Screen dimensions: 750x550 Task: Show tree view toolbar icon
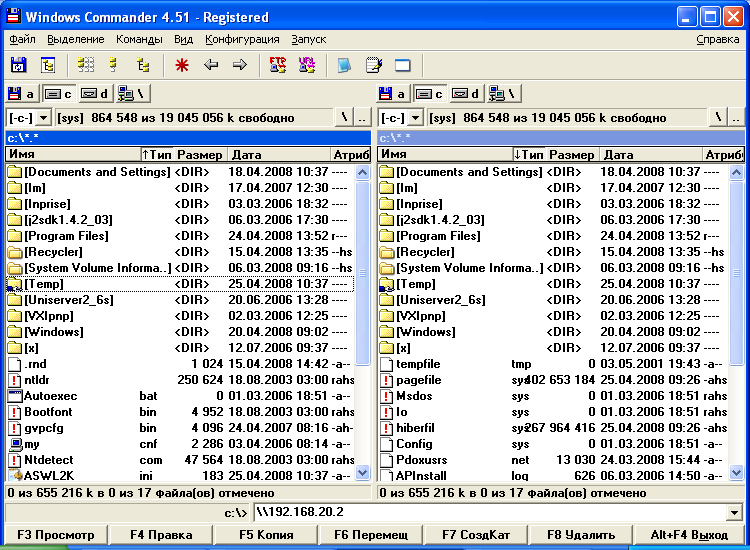click(x=143, y=65)
